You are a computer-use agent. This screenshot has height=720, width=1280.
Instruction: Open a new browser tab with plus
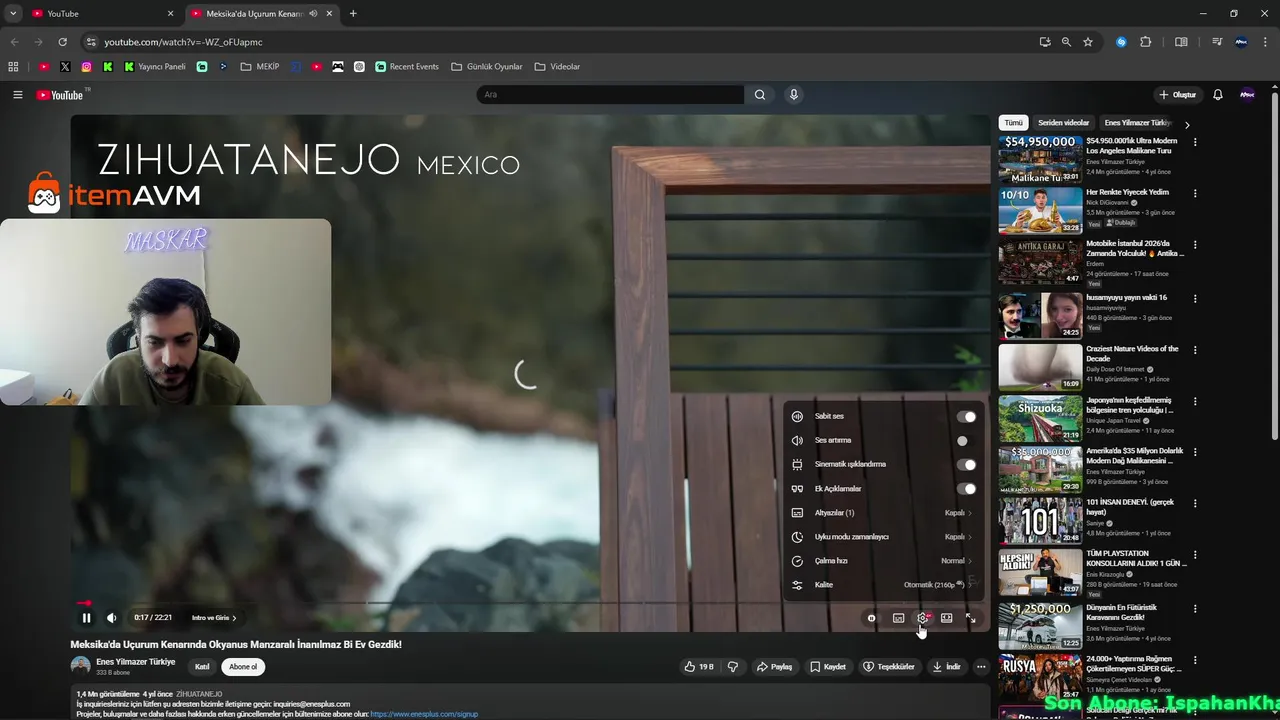tap(353, 14)
